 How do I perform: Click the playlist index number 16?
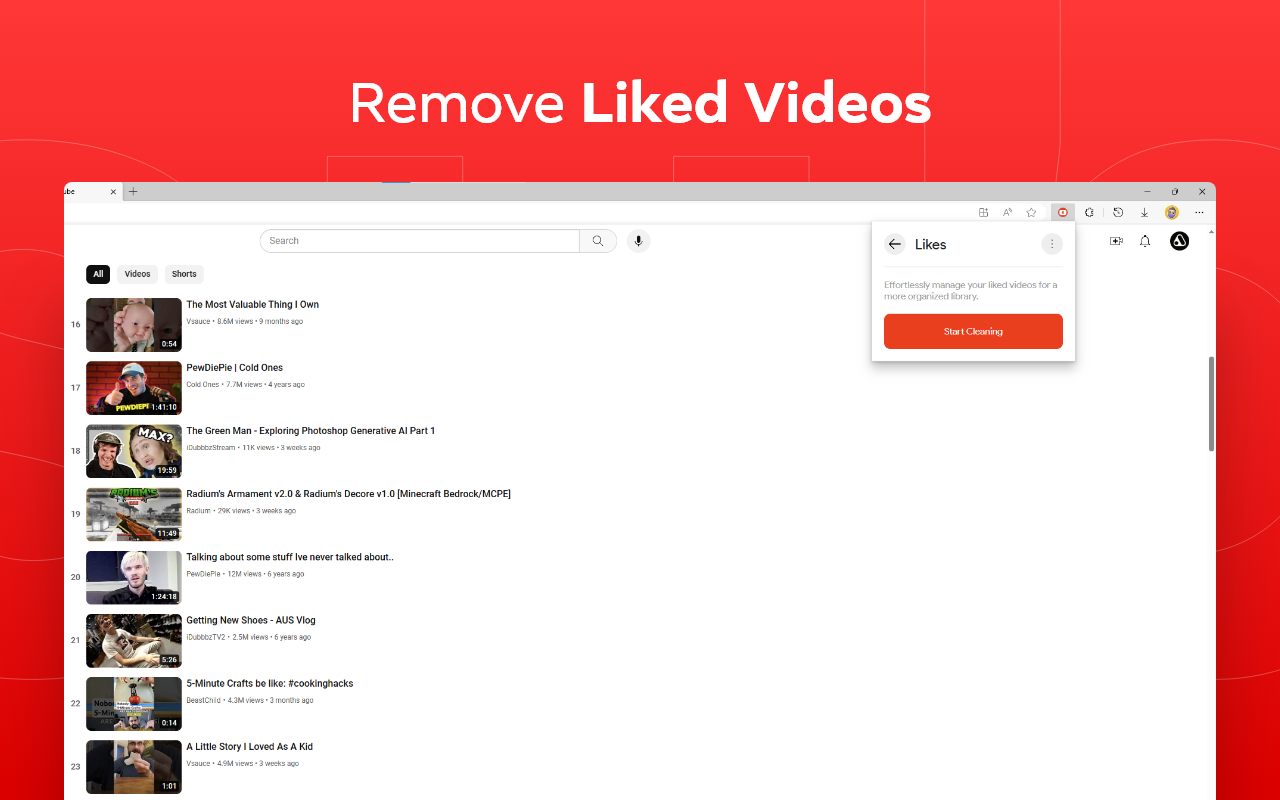coord(75,325)
